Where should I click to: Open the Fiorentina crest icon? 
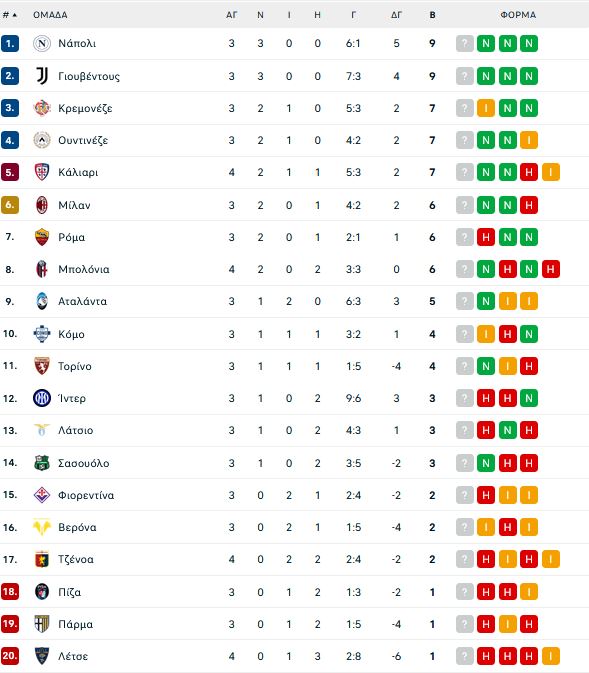[42, 495]
